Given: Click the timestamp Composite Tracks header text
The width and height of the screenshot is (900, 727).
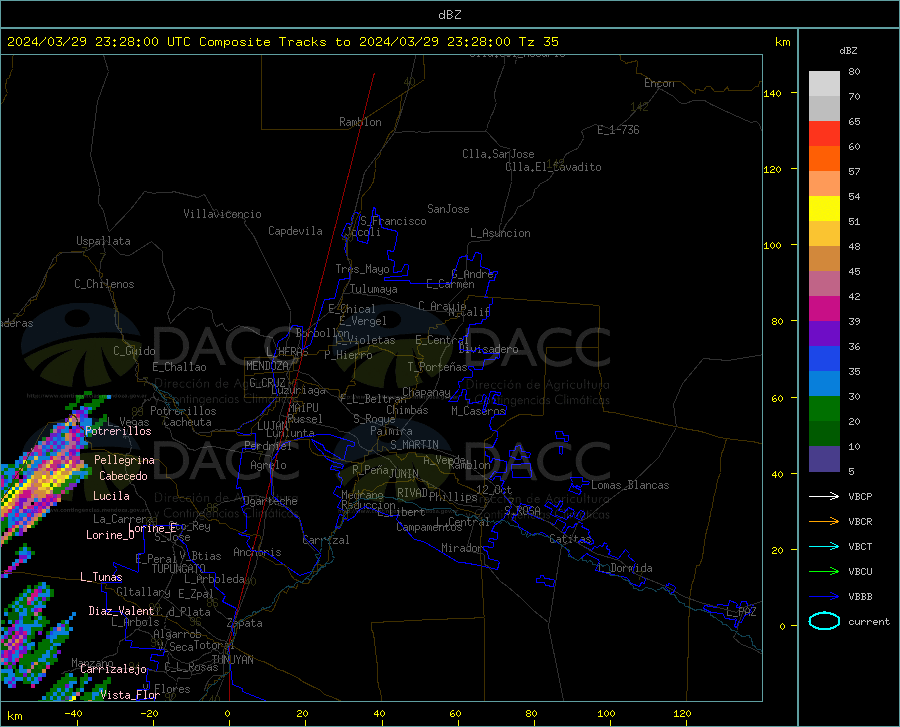Looking at the screenshot, I should coord(282,42).
